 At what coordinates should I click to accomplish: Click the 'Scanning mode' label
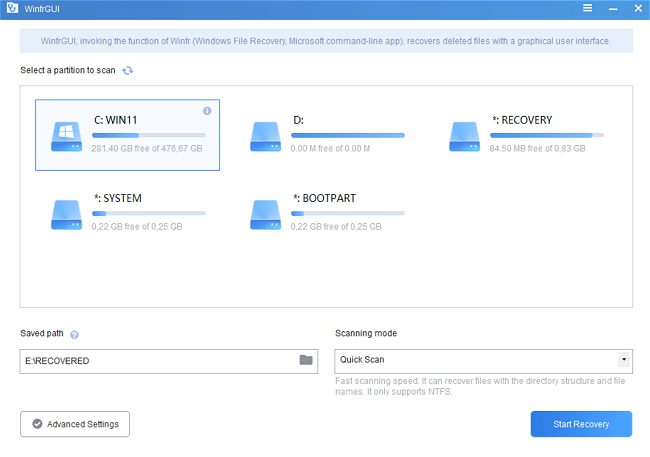[366, 333]
